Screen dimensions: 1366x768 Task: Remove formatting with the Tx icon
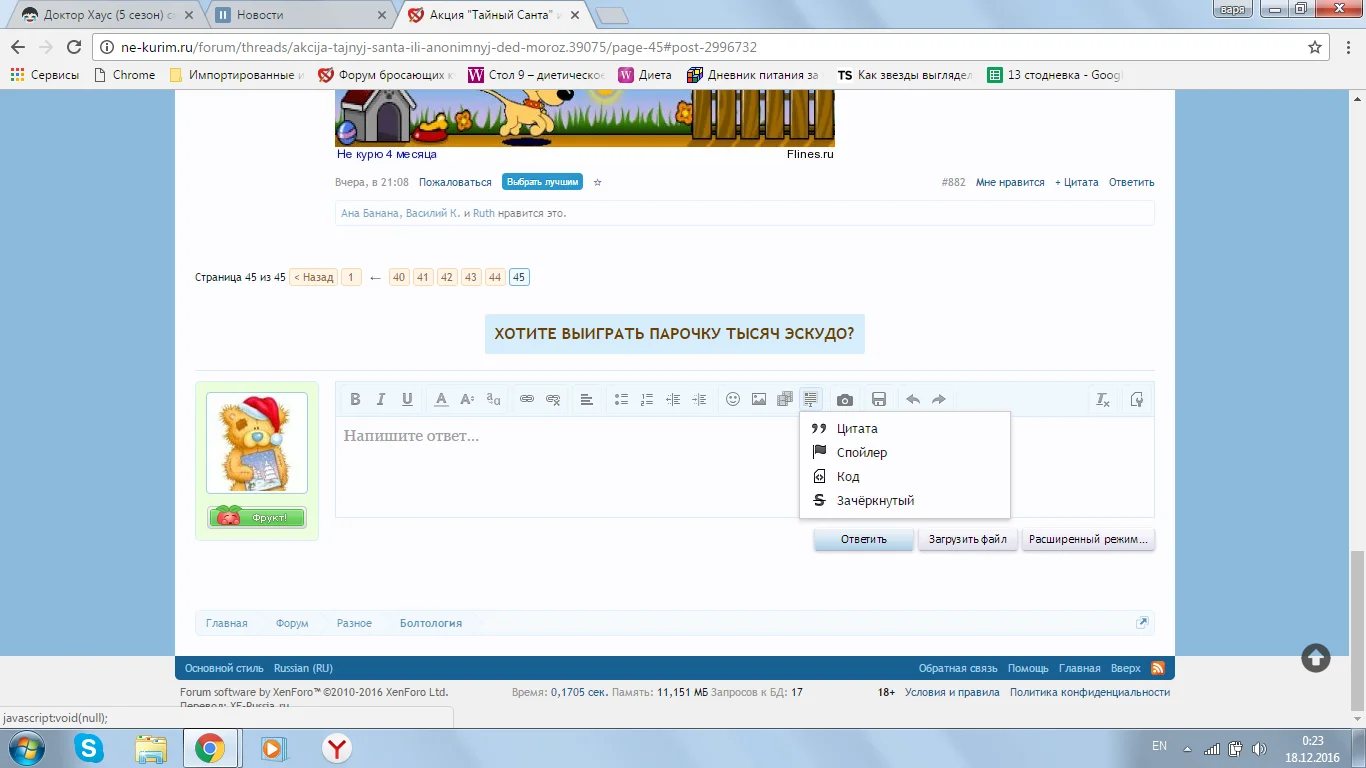(1103, 399)
